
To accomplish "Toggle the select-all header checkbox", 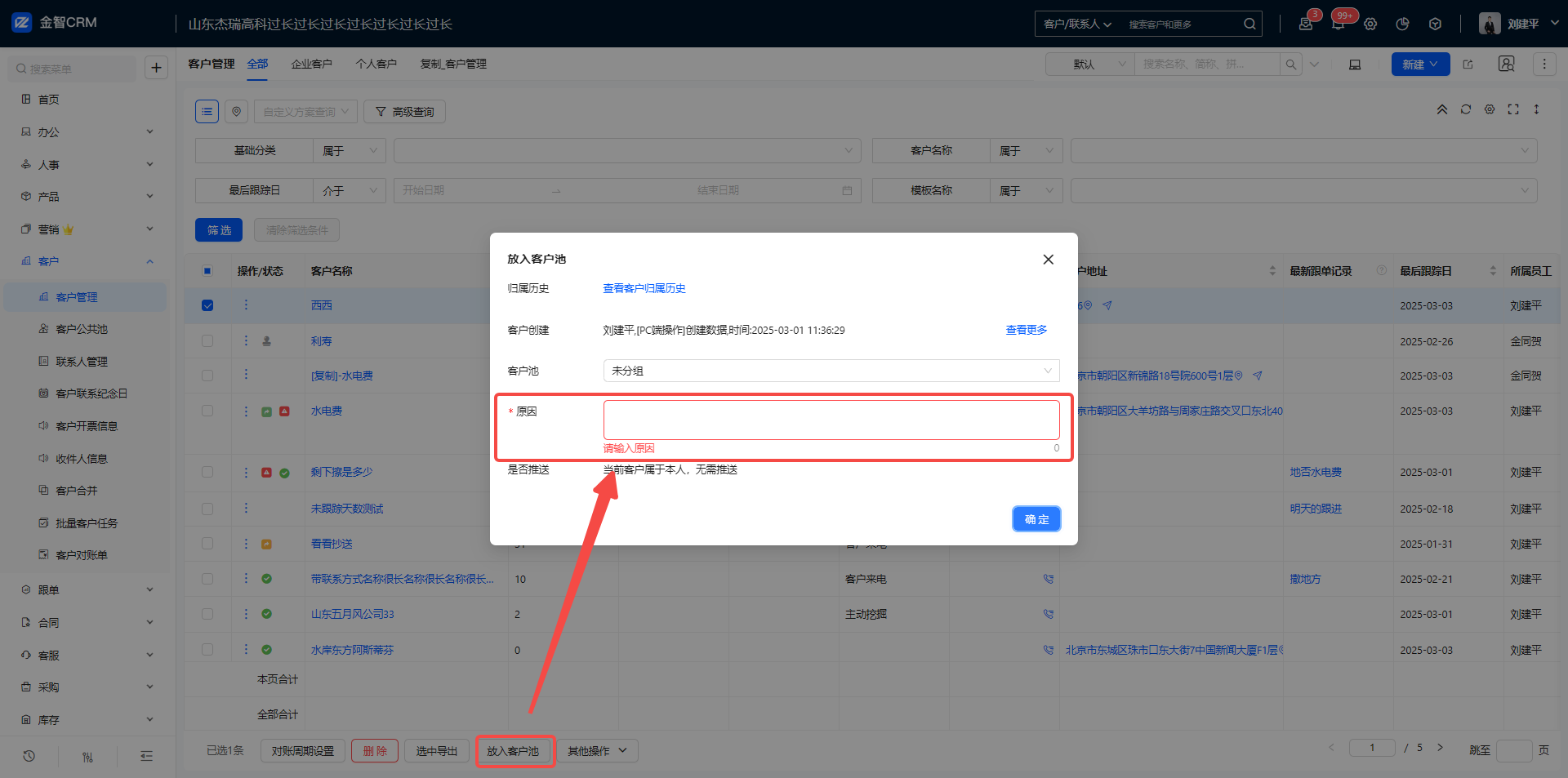I will coord(207,271).
